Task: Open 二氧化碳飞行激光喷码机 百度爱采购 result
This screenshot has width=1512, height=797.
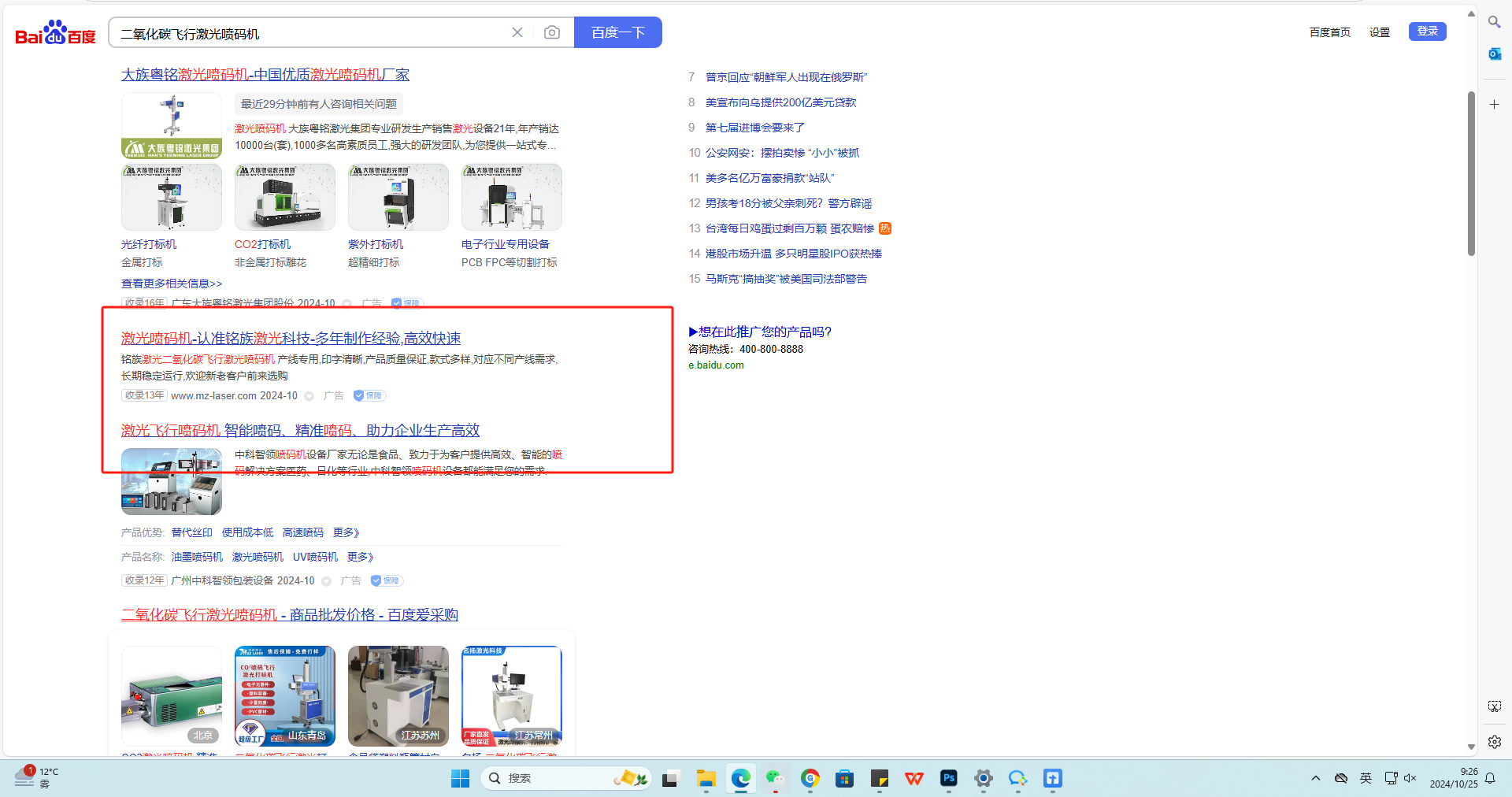Action: pos(290,615)
